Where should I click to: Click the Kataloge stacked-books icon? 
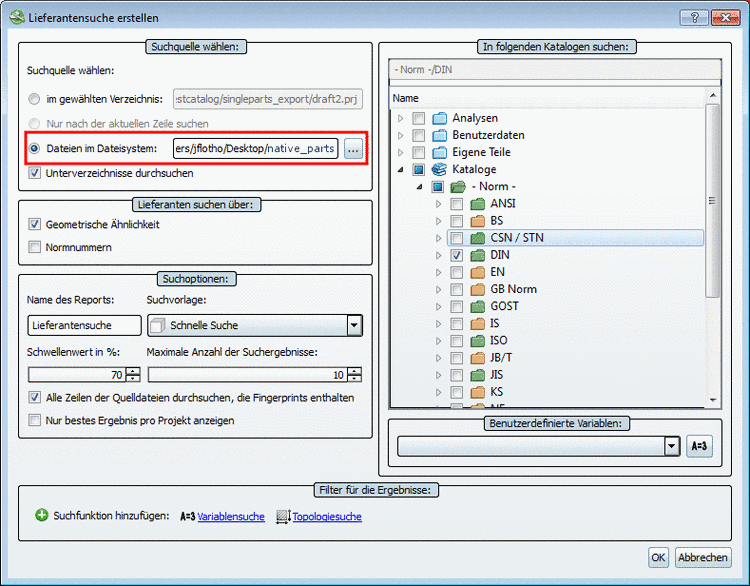pyautogui.click(x=439, y=169)
